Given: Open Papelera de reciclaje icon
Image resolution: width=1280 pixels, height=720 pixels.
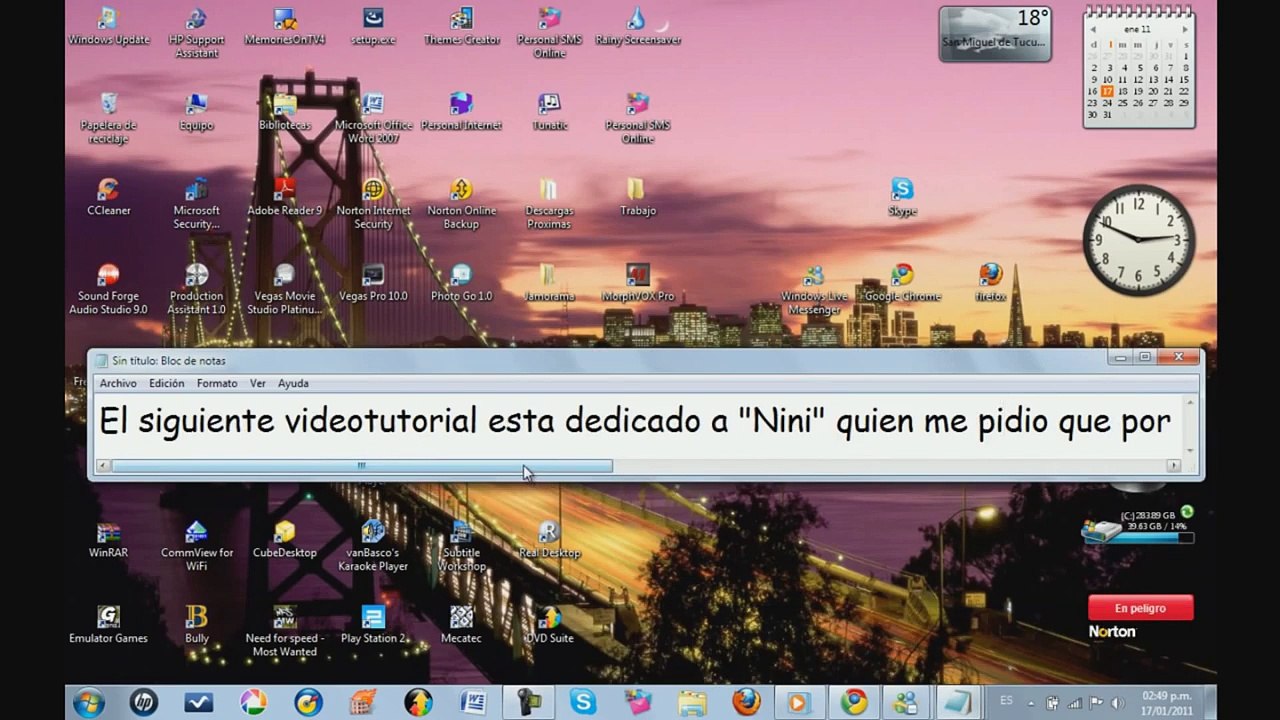Looking at the screenshot, I should (x=108, y=118).
